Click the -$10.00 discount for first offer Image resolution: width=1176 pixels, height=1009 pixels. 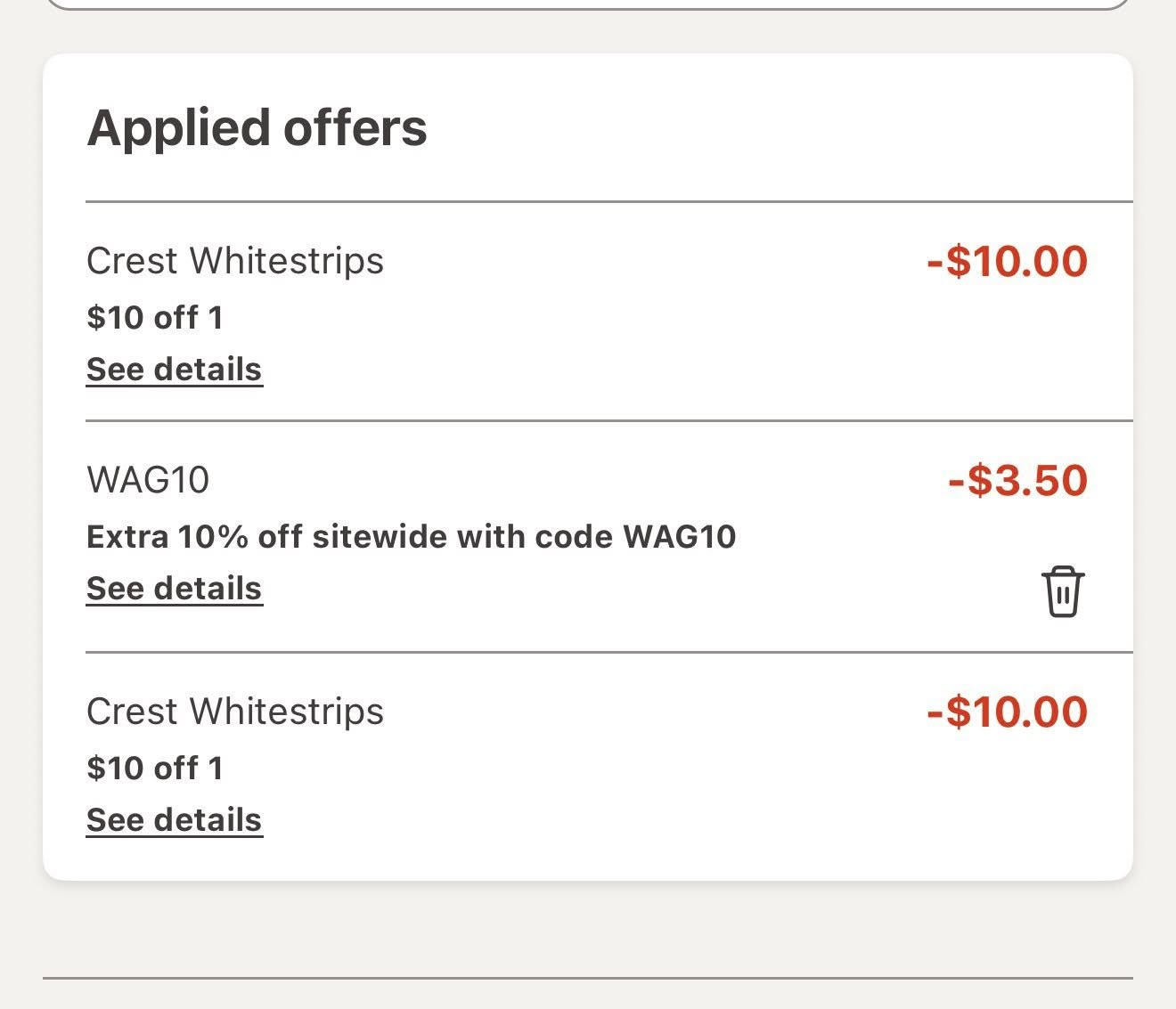[1005, 261]
